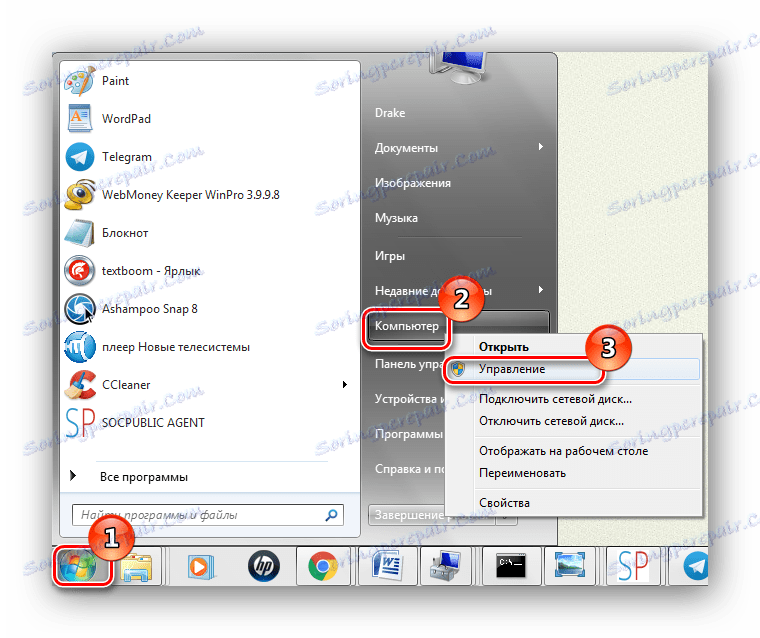Open the Изображения library

click(412, 183)
